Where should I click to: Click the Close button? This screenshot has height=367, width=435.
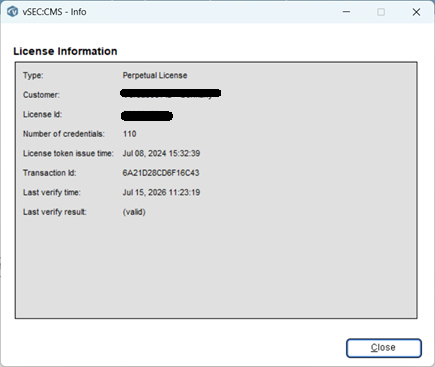tap(384, 348)
